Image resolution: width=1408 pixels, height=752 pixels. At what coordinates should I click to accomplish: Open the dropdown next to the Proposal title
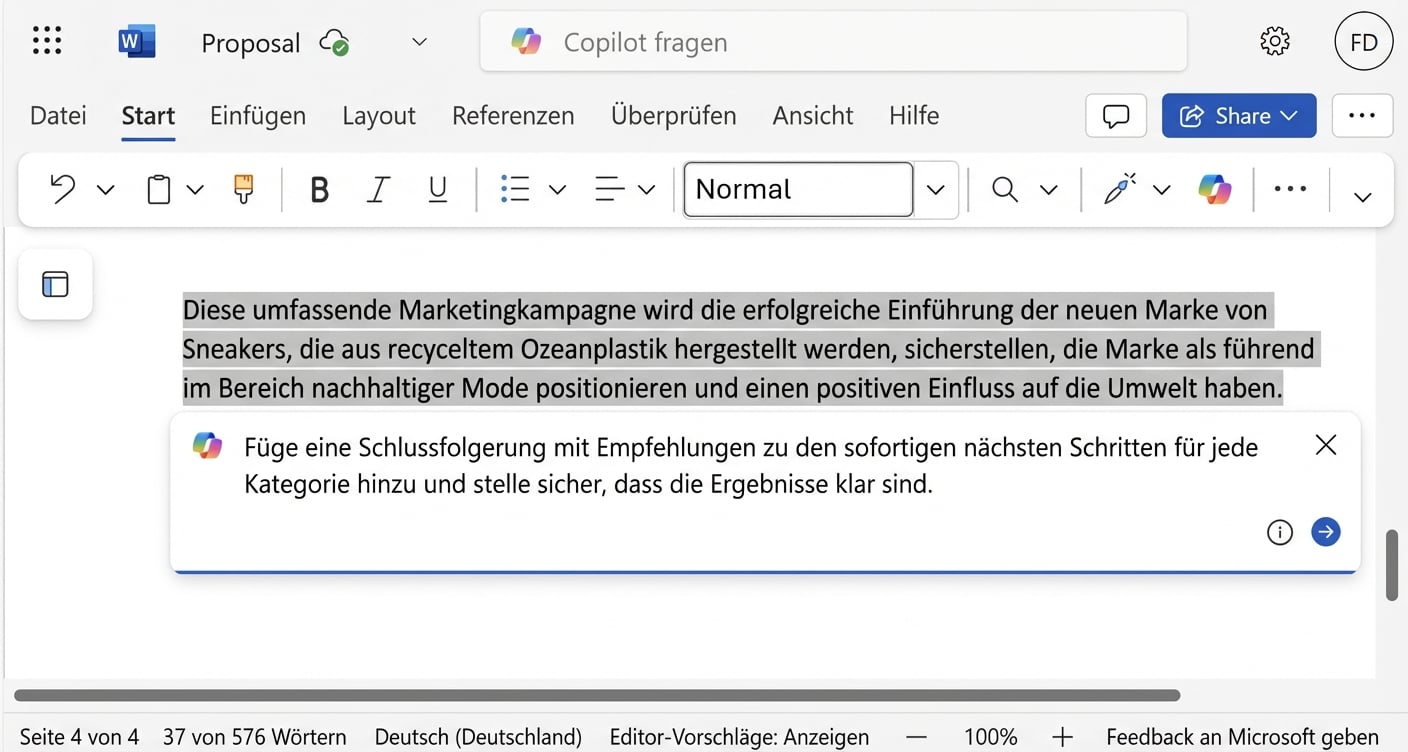[418, 42]
